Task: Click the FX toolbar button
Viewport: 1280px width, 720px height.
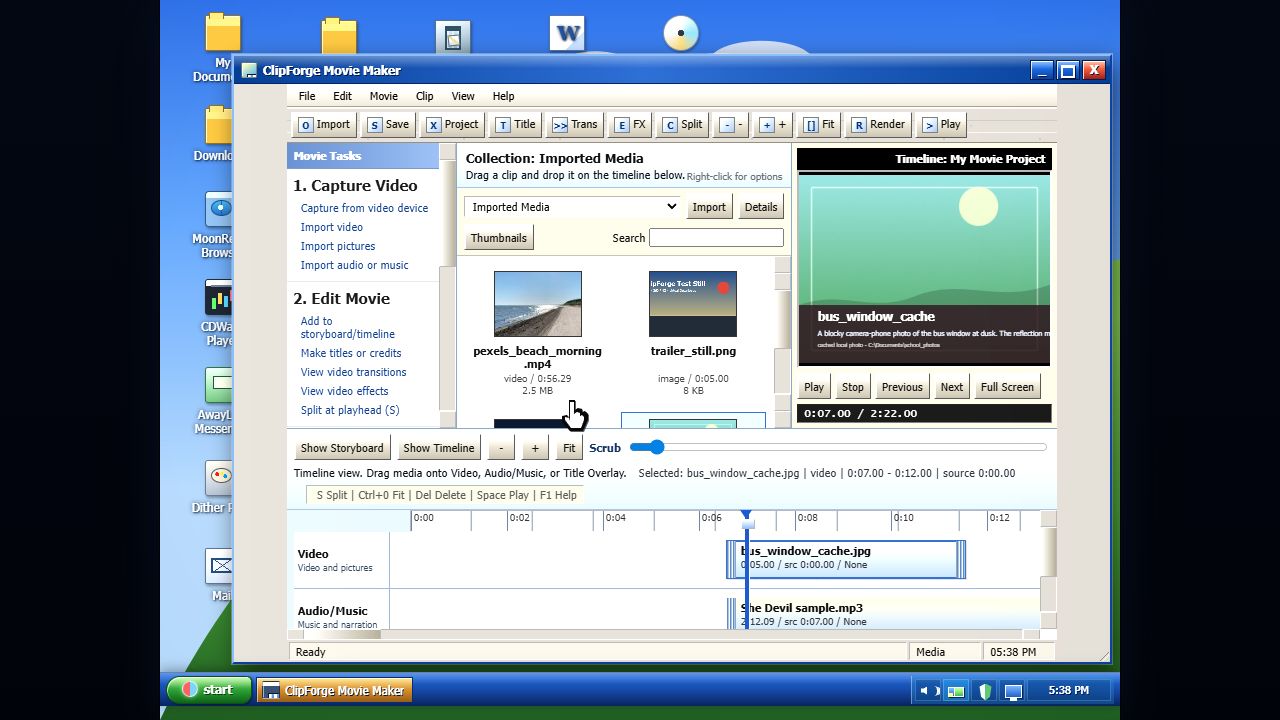Action: click(630, 125)
